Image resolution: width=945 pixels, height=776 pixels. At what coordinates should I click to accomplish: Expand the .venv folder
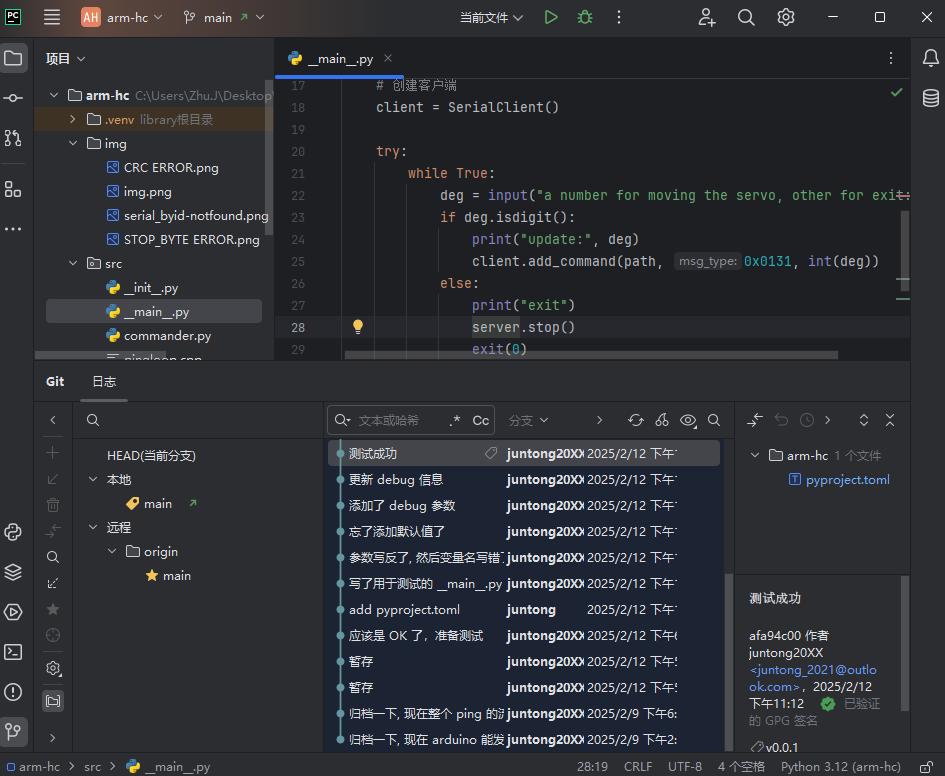pyautogui.click(x=72, y=119)
